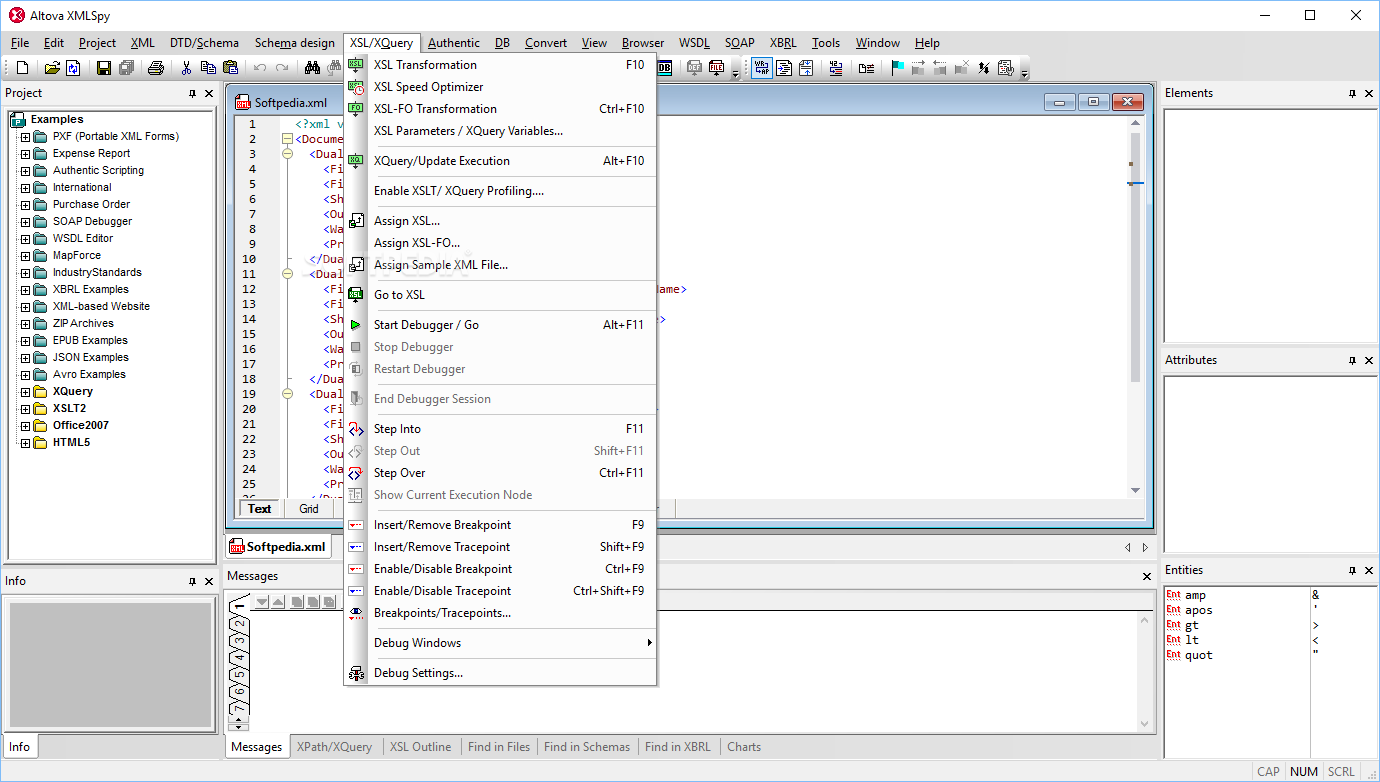
Task: Click the Reload document toolbar icon
Action: [x=73, y=68]
